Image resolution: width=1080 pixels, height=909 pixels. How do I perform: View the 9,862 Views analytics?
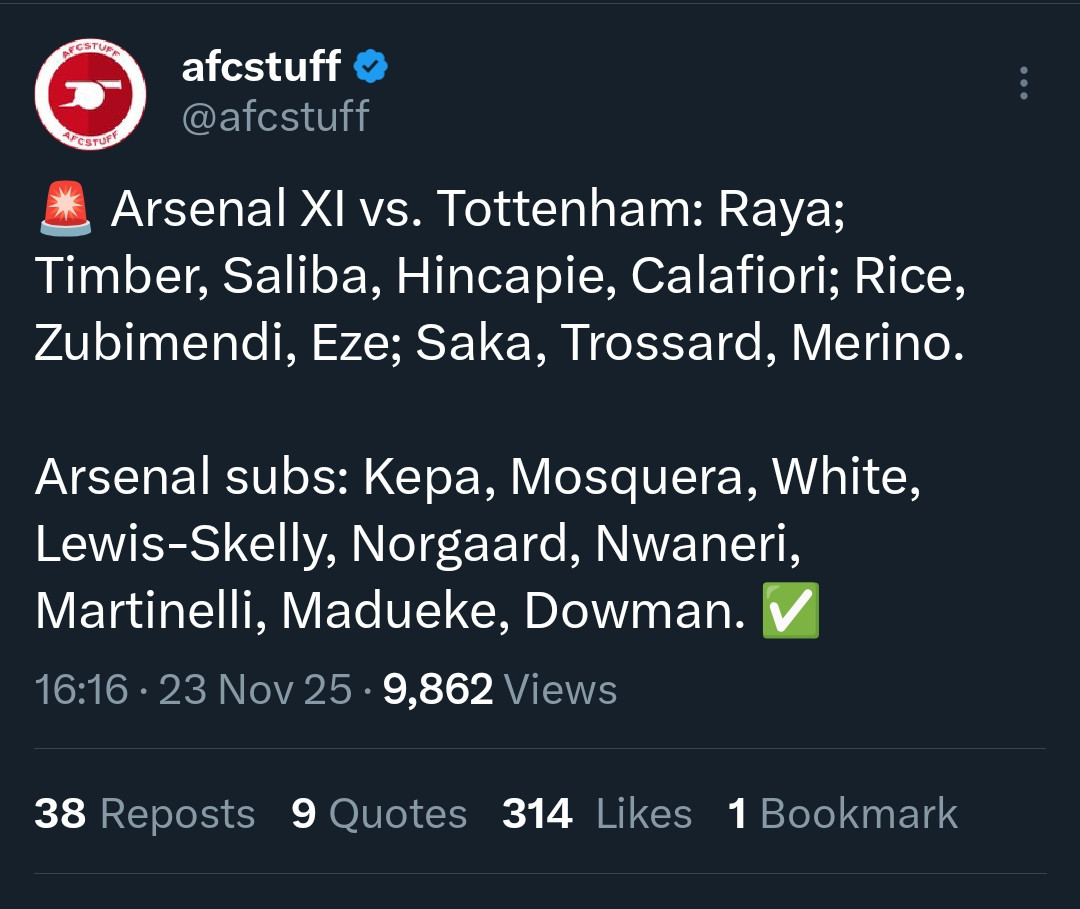tap(499, 689)
